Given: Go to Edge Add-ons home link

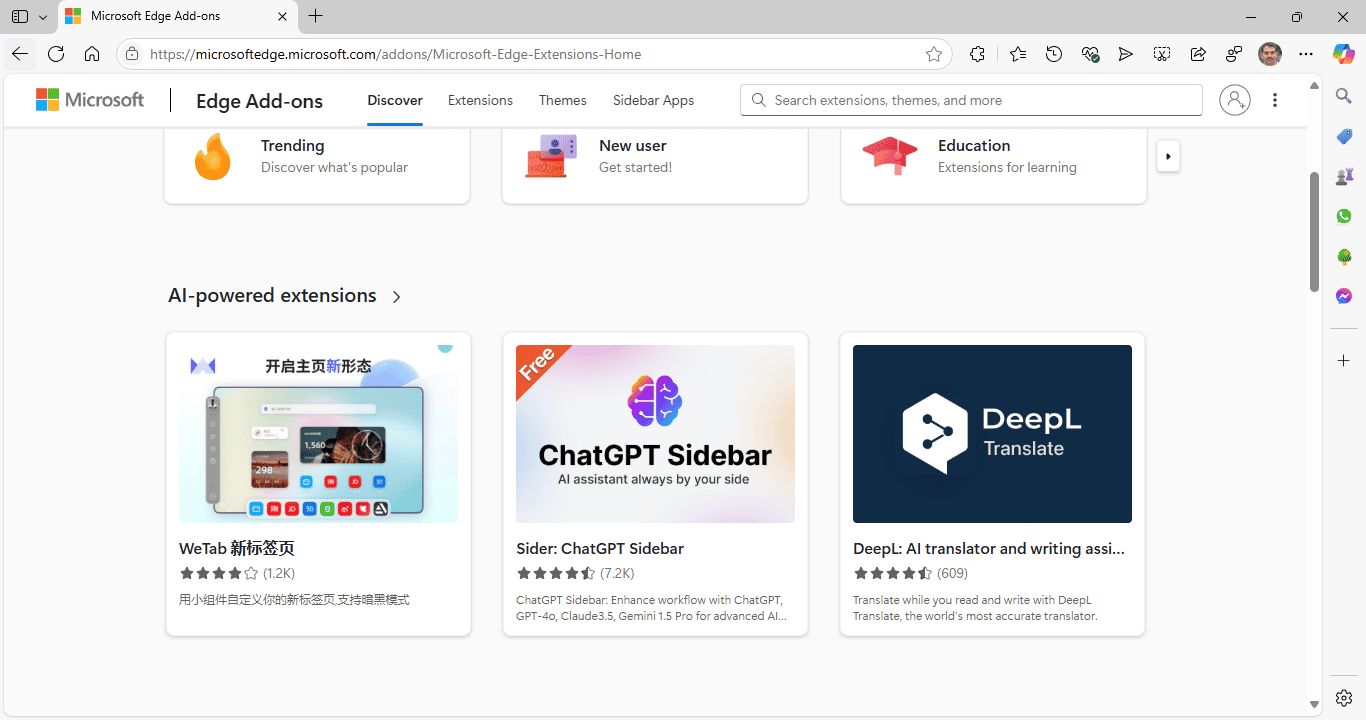Looking at the screenshot, I should pyautogui.click(x=259, y=101).
